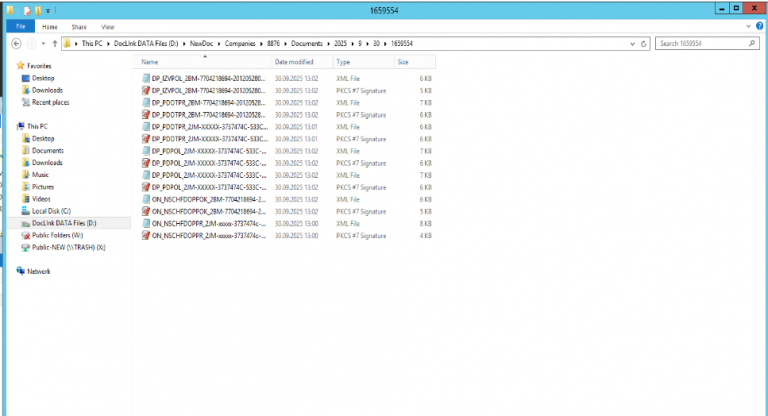Go to the 2025 breadcrumb folder
This screenshot has height=416, width=768.
[340, 44]
